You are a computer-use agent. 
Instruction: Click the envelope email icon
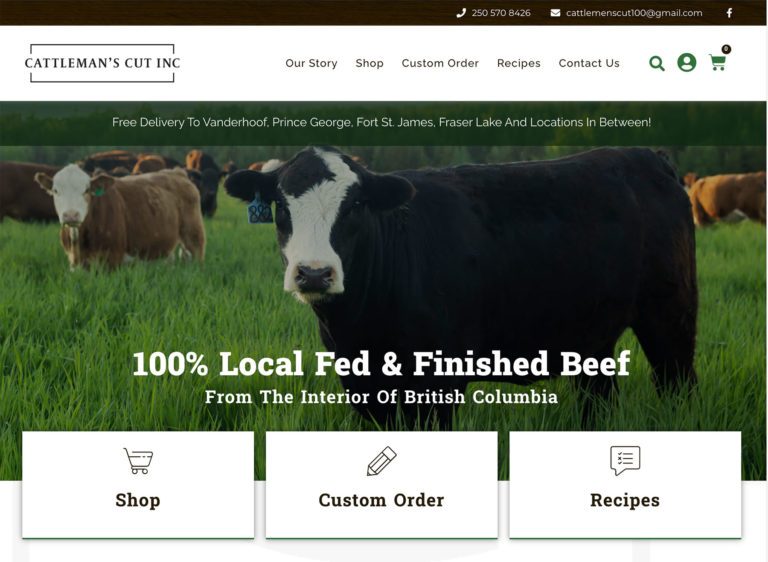[555, 13]
